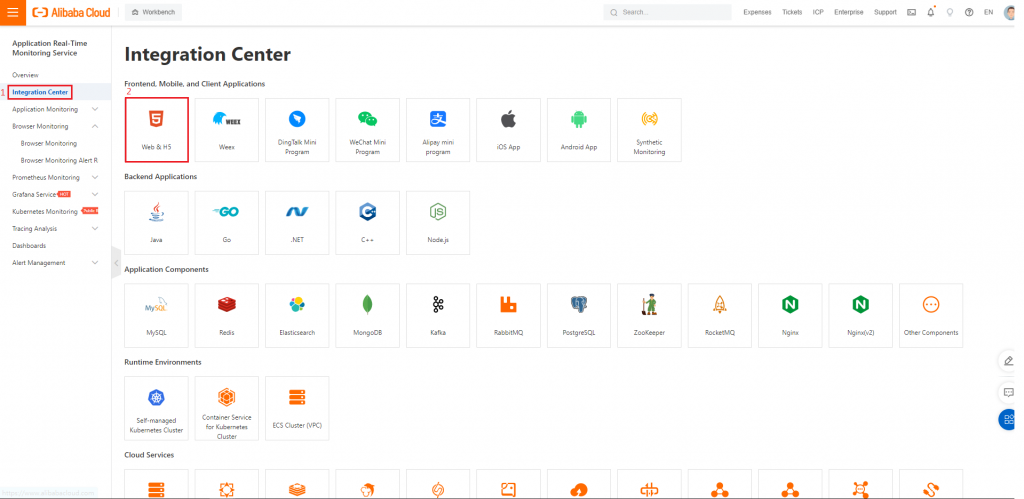
Task: Choose the RocketMQ component card
Action: click(x=720, y=315)
